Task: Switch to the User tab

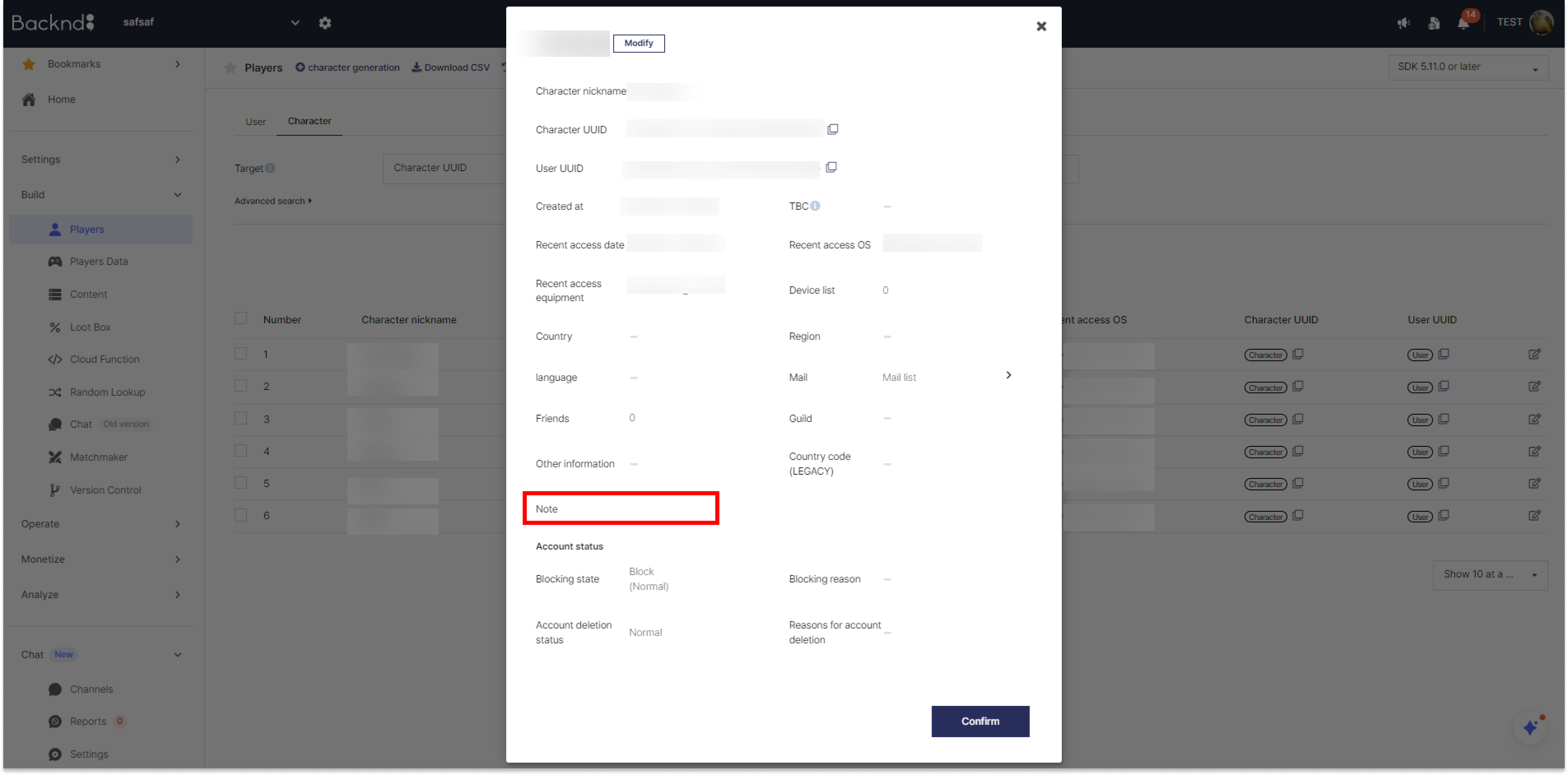Action: (x=256, y=122)
